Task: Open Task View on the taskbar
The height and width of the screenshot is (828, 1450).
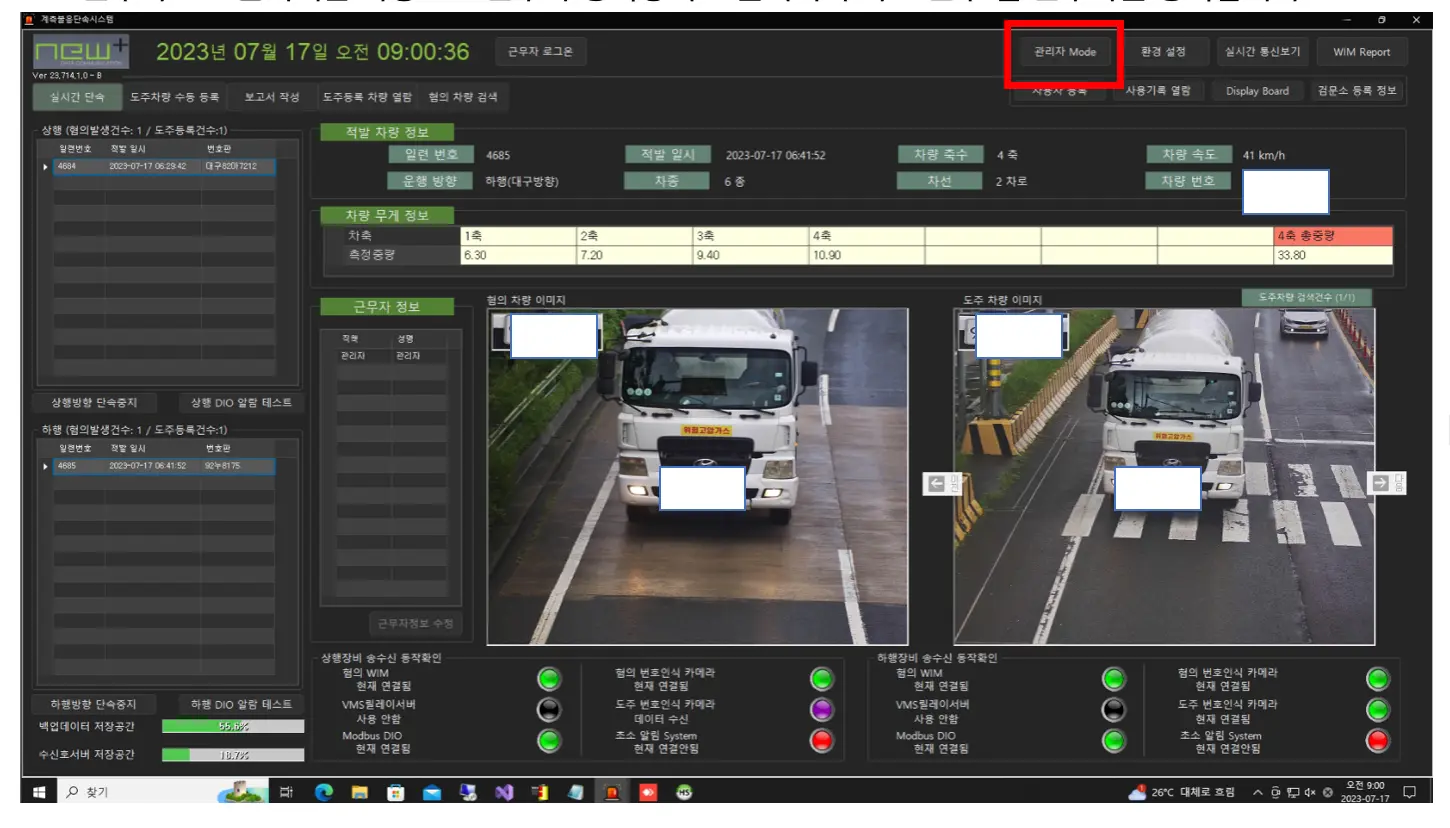Action: click(286, 793)
